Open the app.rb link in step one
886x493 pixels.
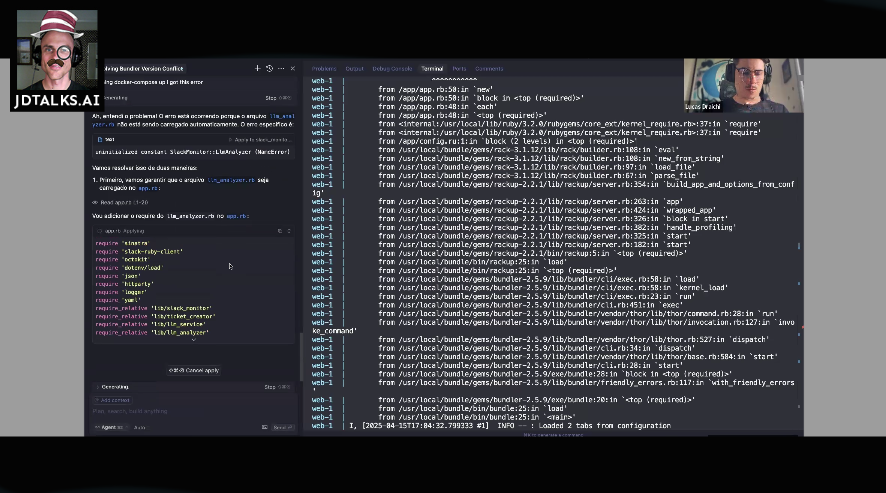[148, 188]
